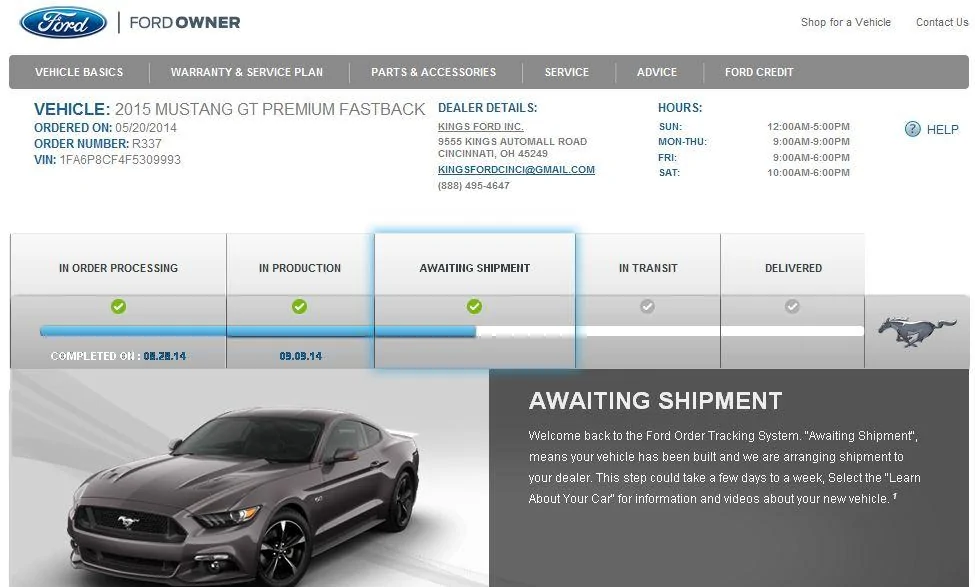Image resolution: width=975 pixels, height=587 pixels.
Task: Click the Awaiting Shipment panel heading
Action: tap(655, 401)
